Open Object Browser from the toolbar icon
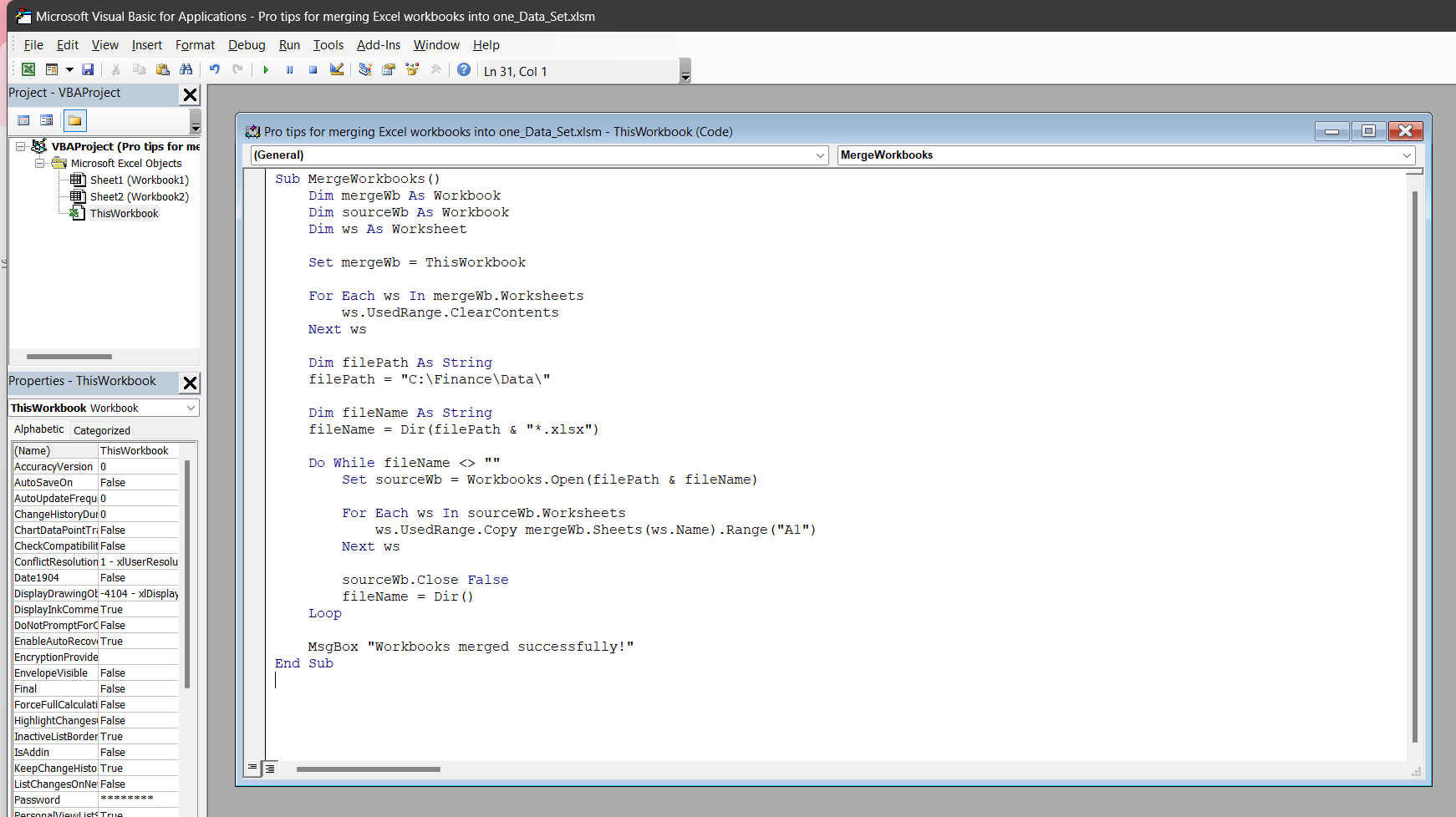This screenshot has height=817, width=1456. (x=412, y=70)
